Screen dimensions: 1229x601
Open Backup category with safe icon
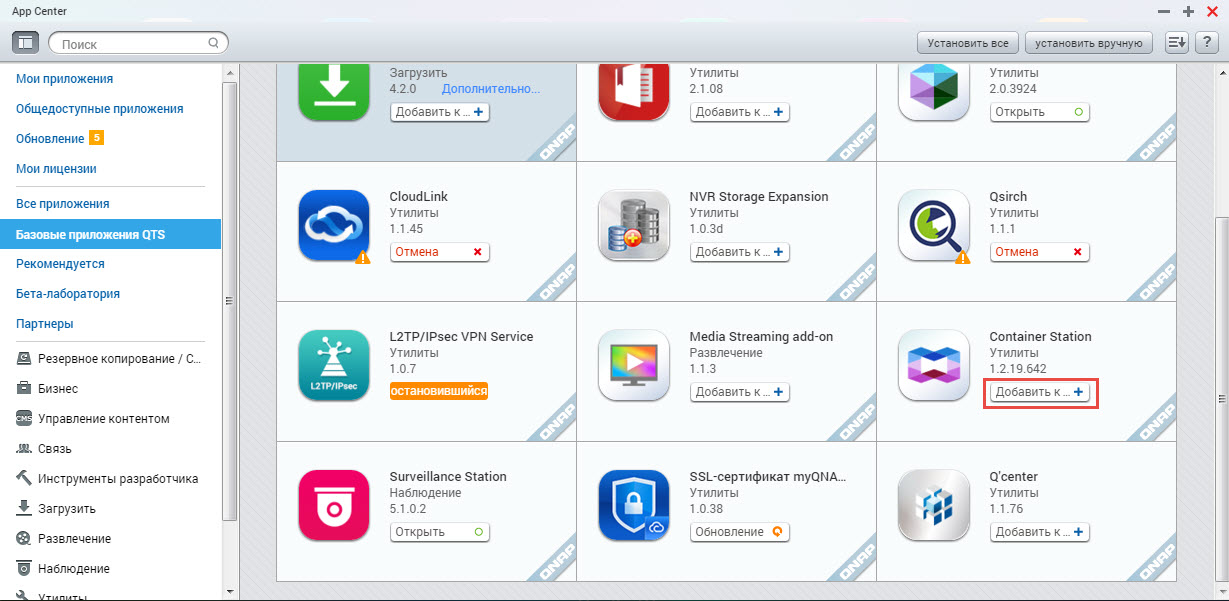pos(108,358)
